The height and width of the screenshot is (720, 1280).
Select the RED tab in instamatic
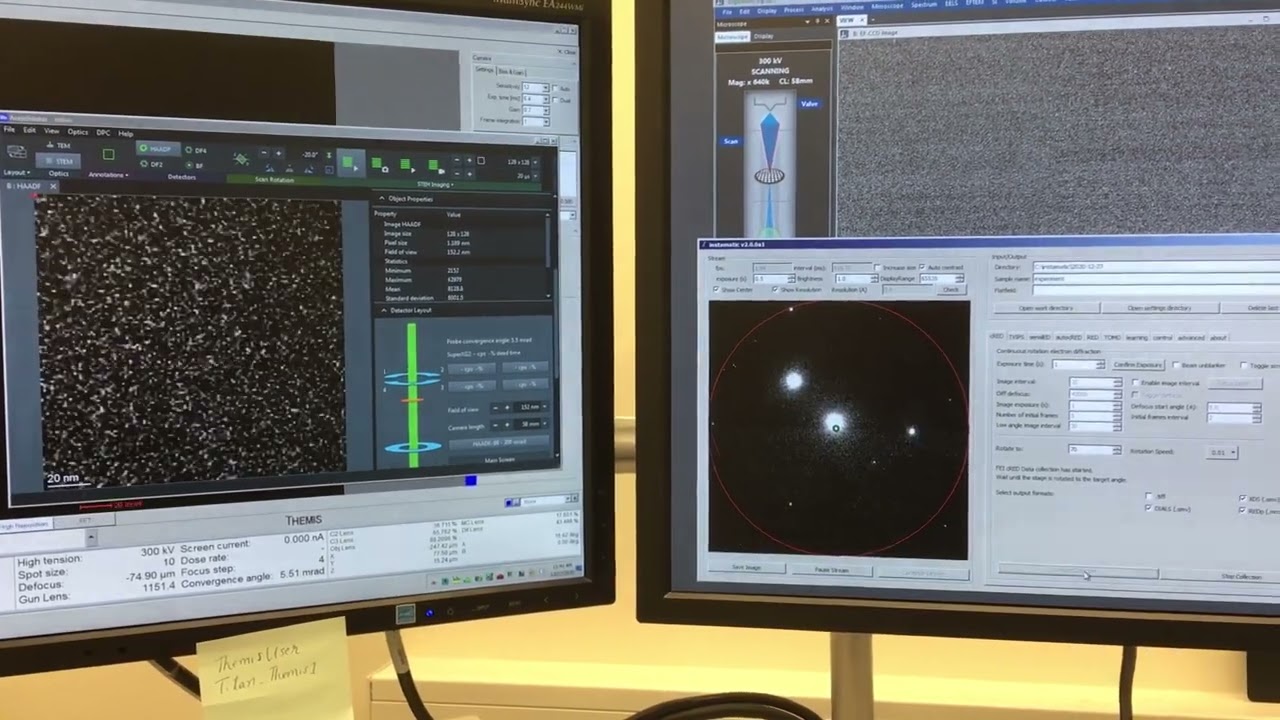coord(1092,337)
